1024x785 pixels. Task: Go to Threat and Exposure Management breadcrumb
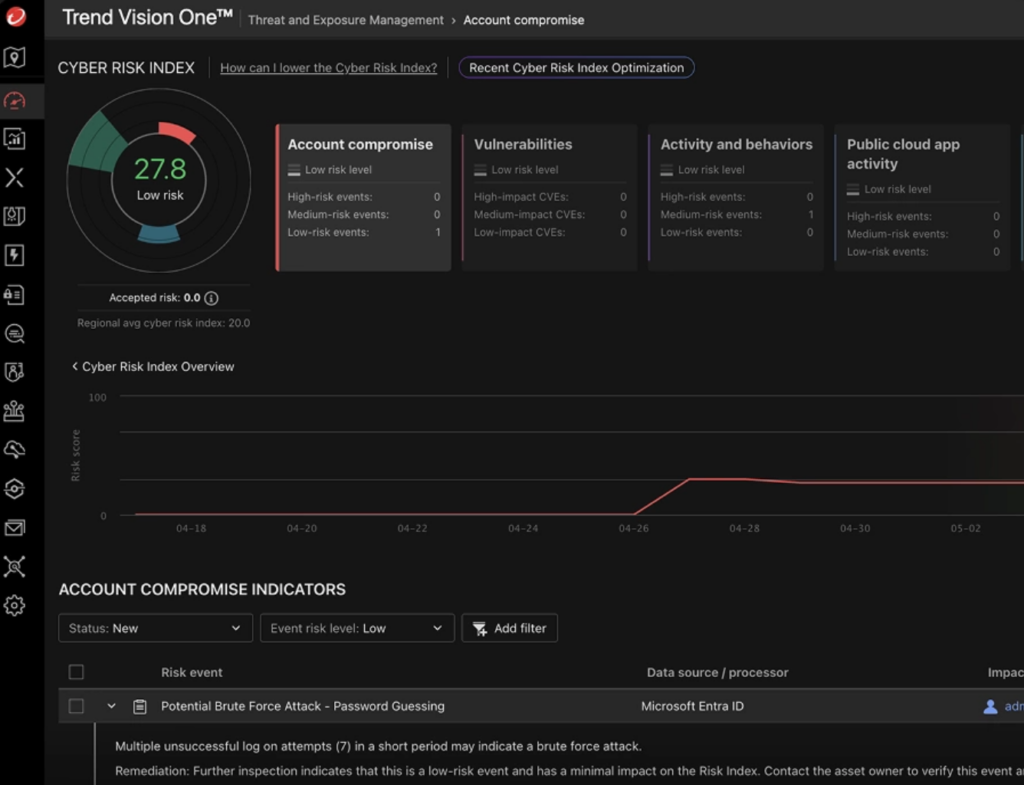tap(345, 20)
